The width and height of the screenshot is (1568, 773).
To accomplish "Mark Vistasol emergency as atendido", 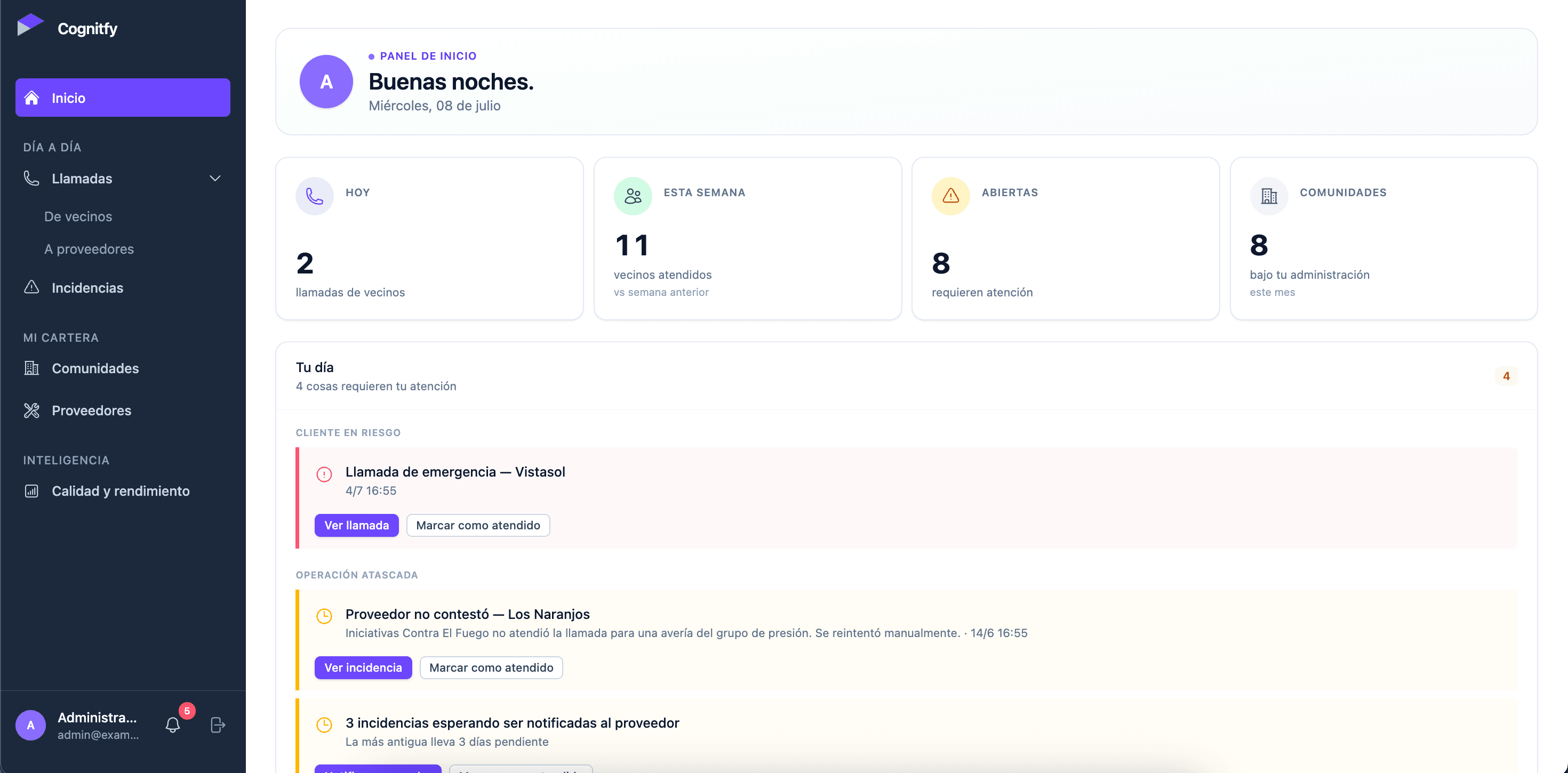I will click(x=478, y=525).
